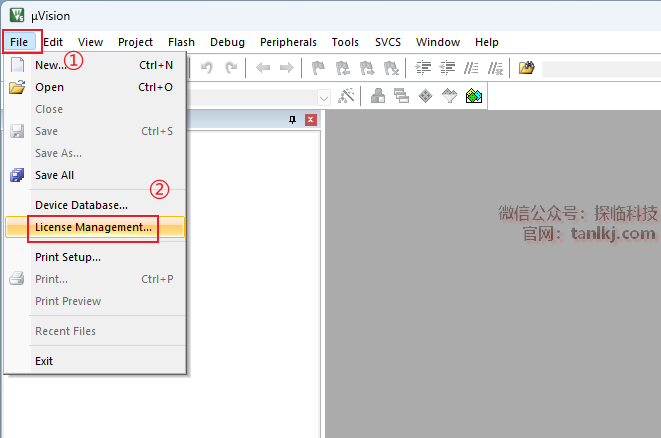Open the Find in Files toolbar icon

pos(526,68)
